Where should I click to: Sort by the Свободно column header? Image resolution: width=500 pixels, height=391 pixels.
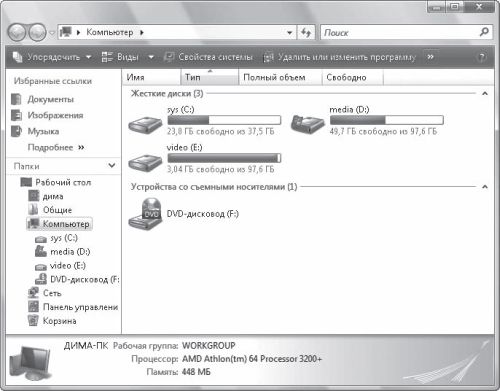click(x=353, y=77)
